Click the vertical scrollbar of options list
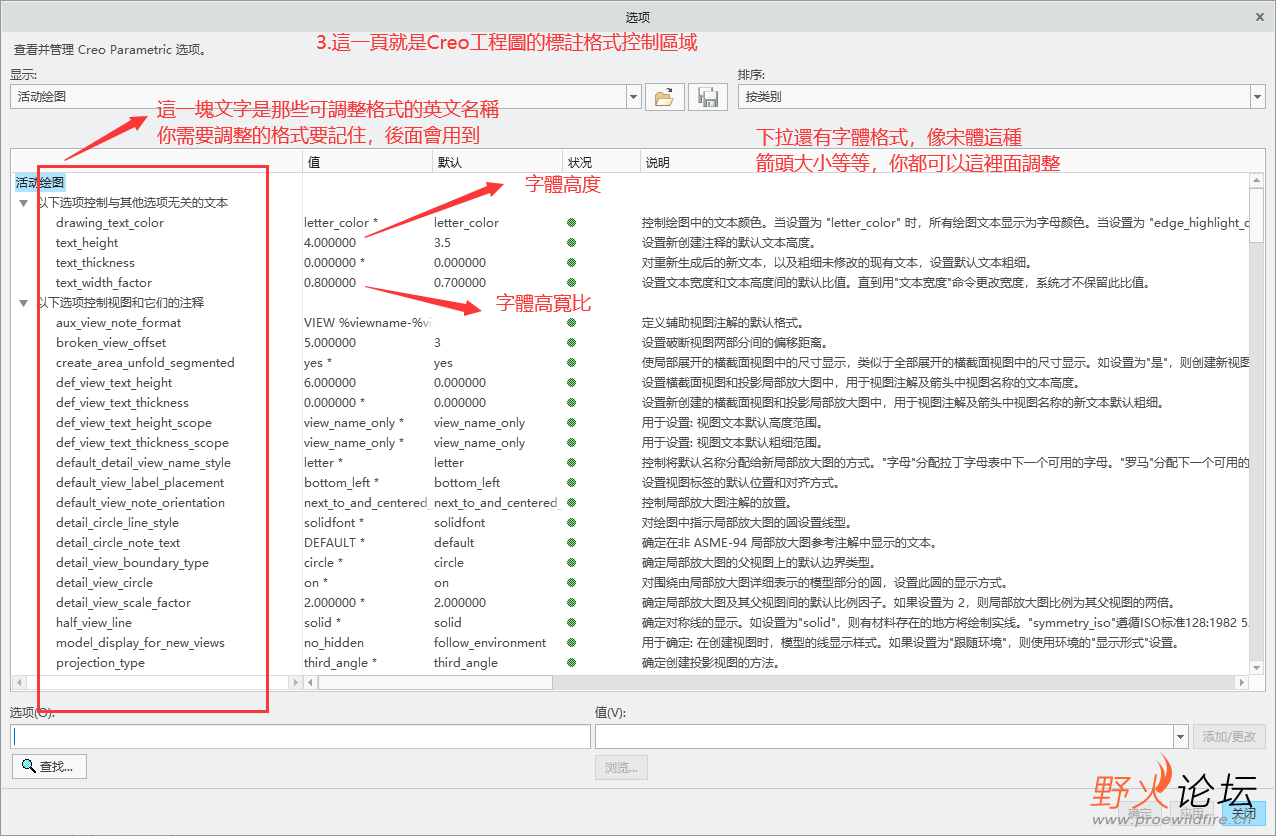 1258,214
